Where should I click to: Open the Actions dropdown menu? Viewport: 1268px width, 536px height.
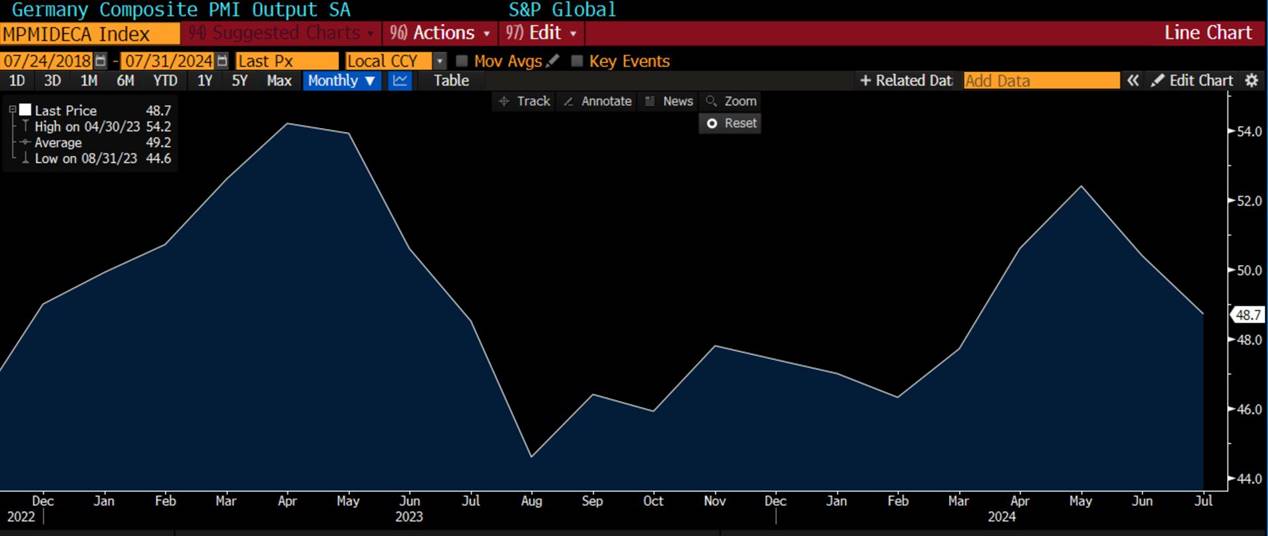[440, 33]
